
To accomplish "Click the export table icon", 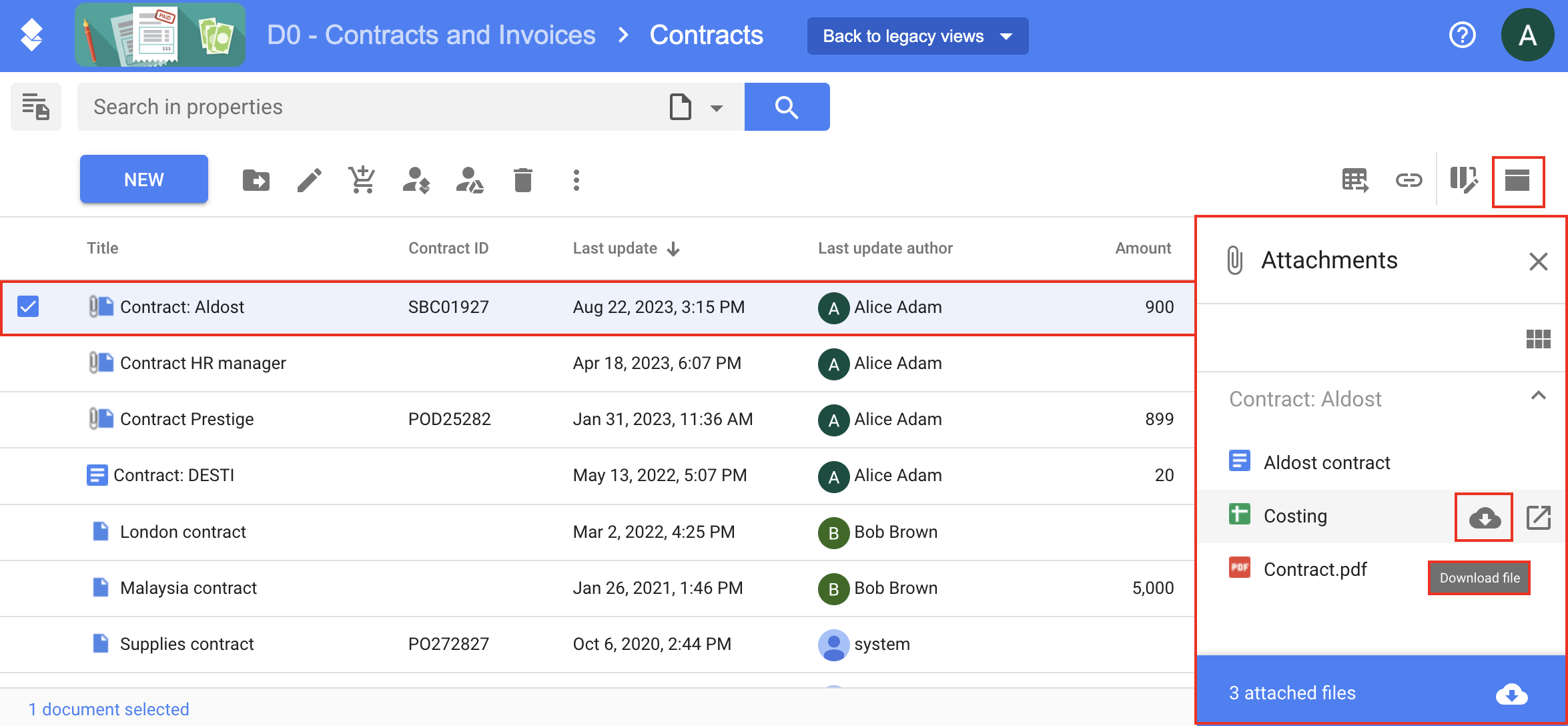I will pos(1355,180).
